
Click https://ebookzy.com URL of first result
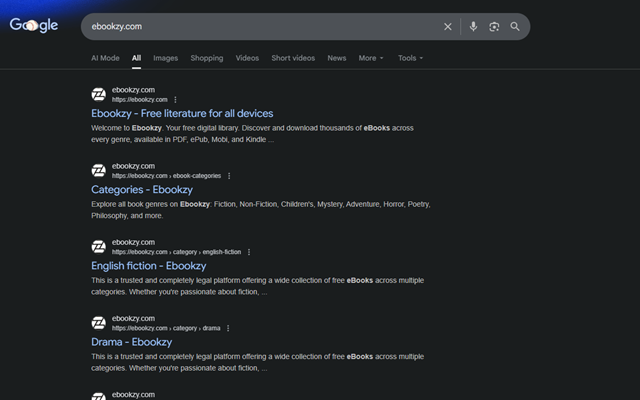[x=140, y=100]
